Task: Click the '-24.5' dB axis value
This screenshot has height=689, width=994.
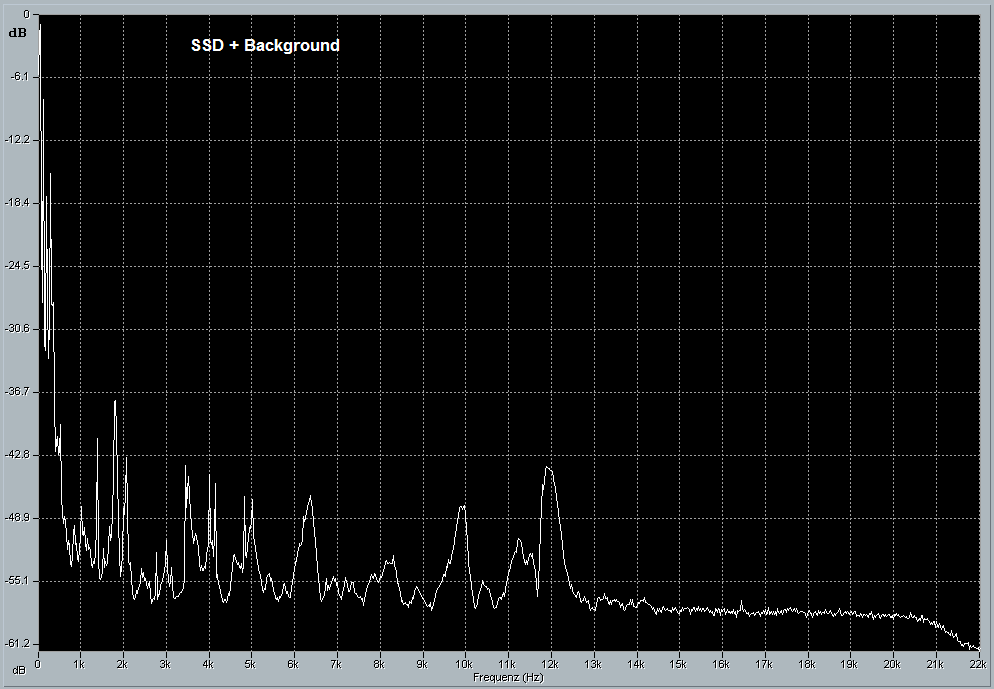Action: [x=18, y=266]
